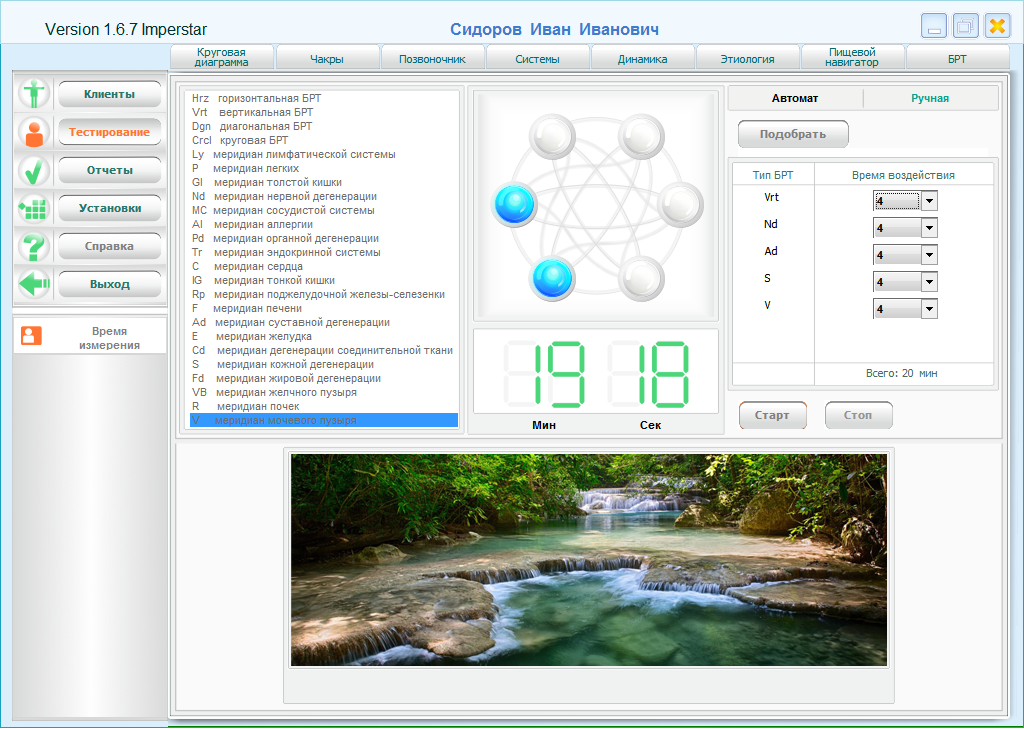The height and width of the screenshot is (729, 1024).
Task: Open the БРТ tab
Action: (x=957, y=57)
